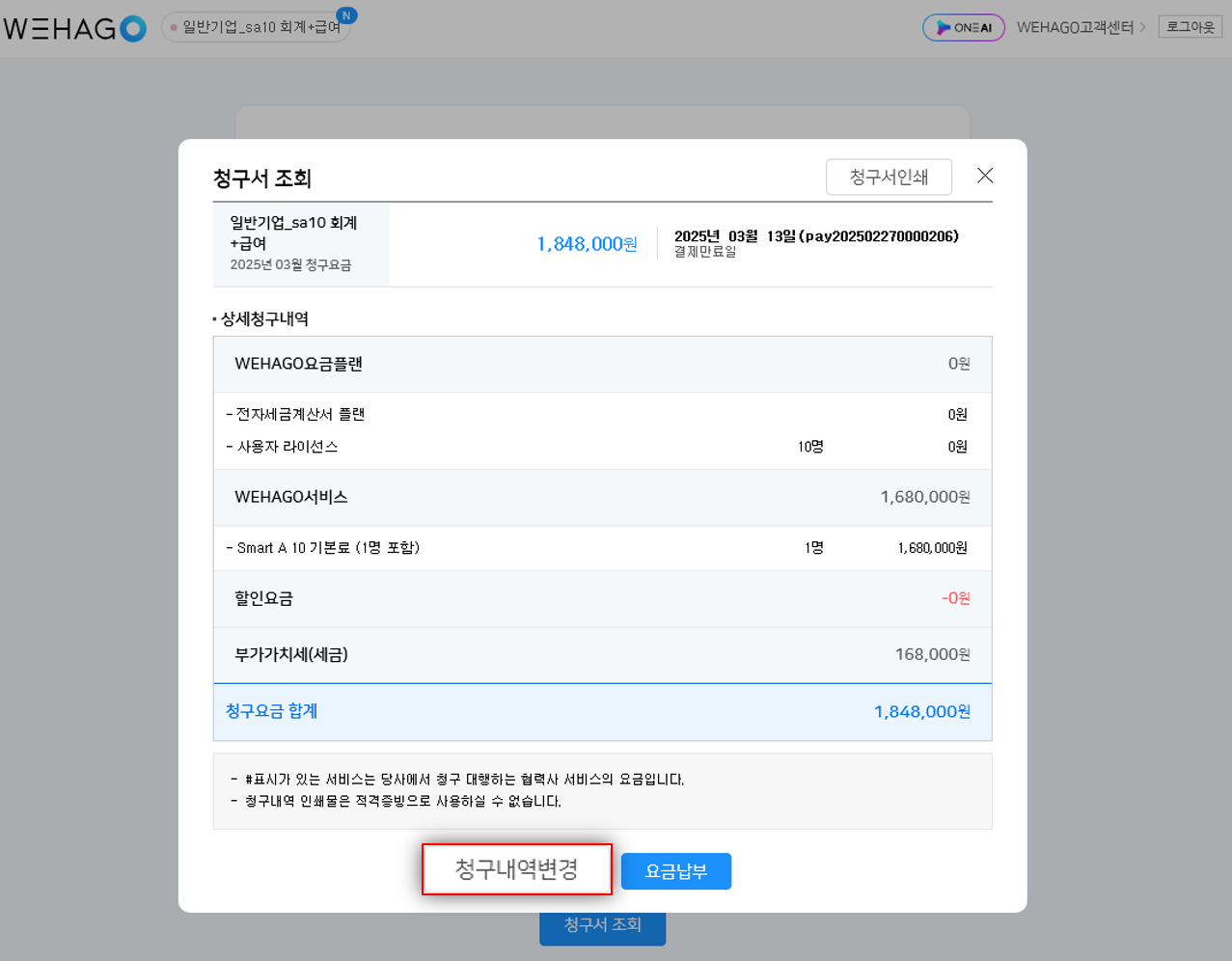
Task: Click the 1,848,000원 total in 합계 row
Action: click(x=921, y=711)
